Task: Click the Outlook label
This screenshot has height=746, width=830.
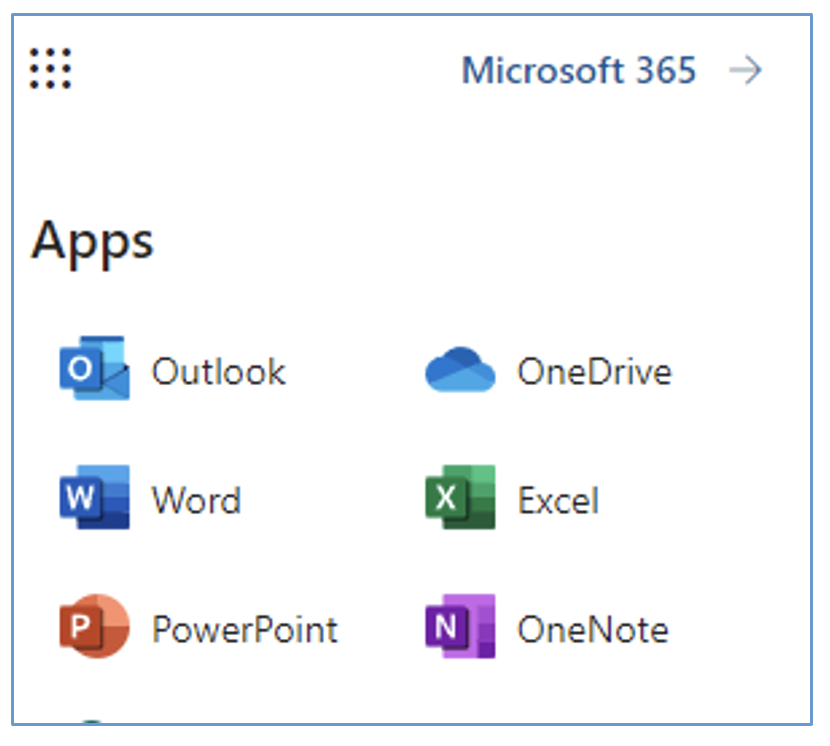Action: tap(219, 371)
